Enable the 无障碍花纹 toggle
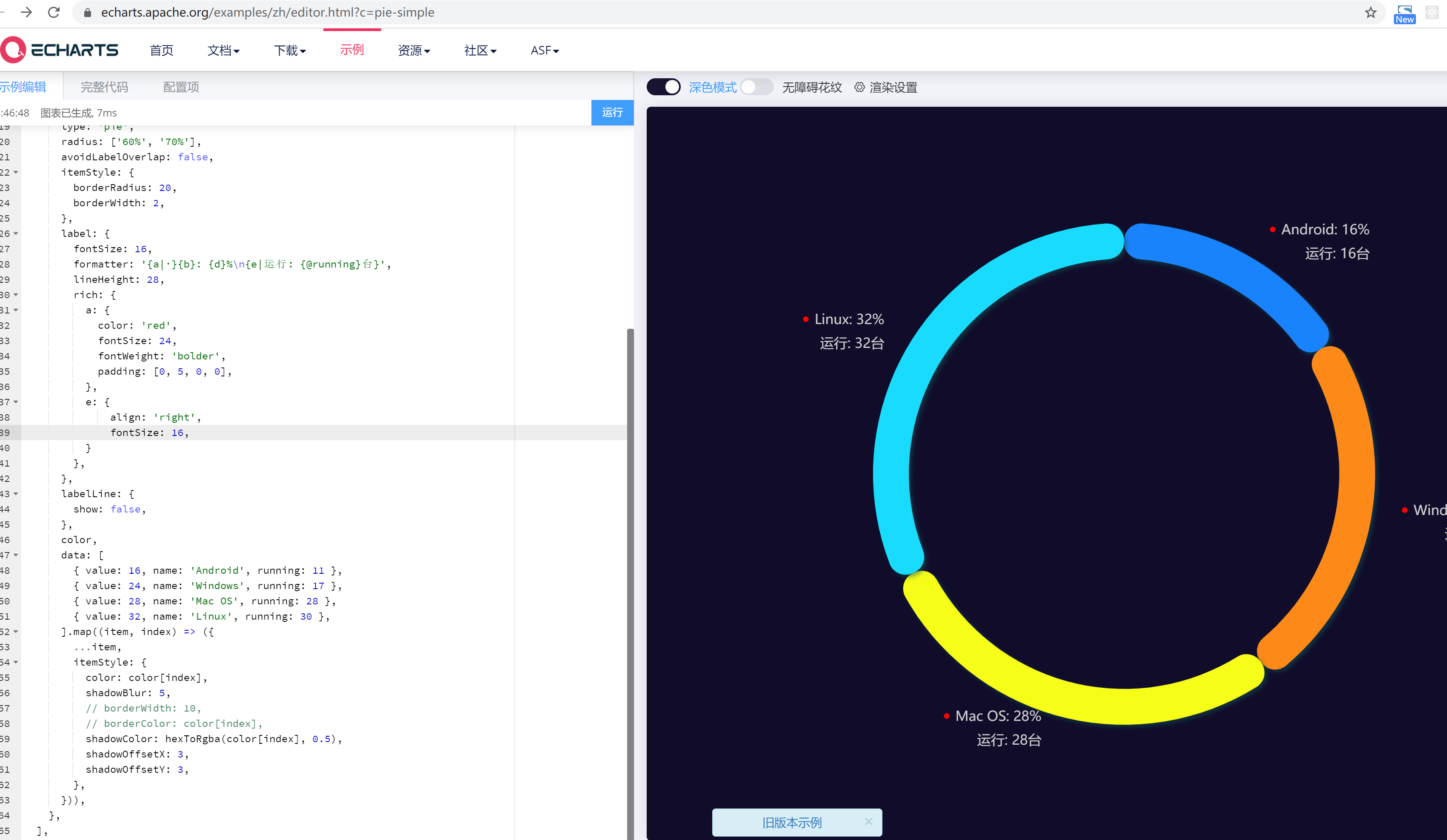Image resolution: width=1447 pixels, height=840 pixels. tap(756, 87)
